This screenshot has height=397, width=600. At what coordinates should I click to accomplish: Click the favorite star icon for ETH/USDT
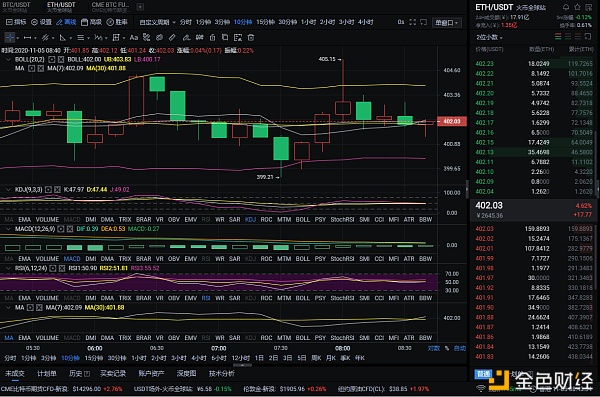[577, 7]
